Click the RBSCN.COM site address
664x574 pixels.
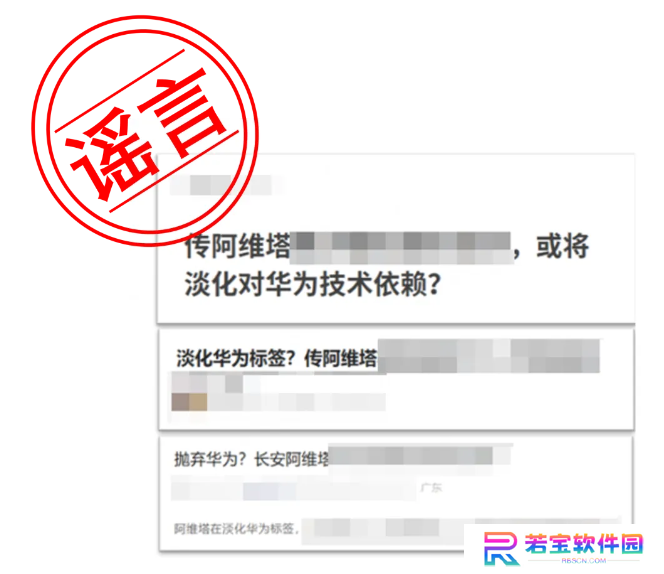(x=584, y=560)
